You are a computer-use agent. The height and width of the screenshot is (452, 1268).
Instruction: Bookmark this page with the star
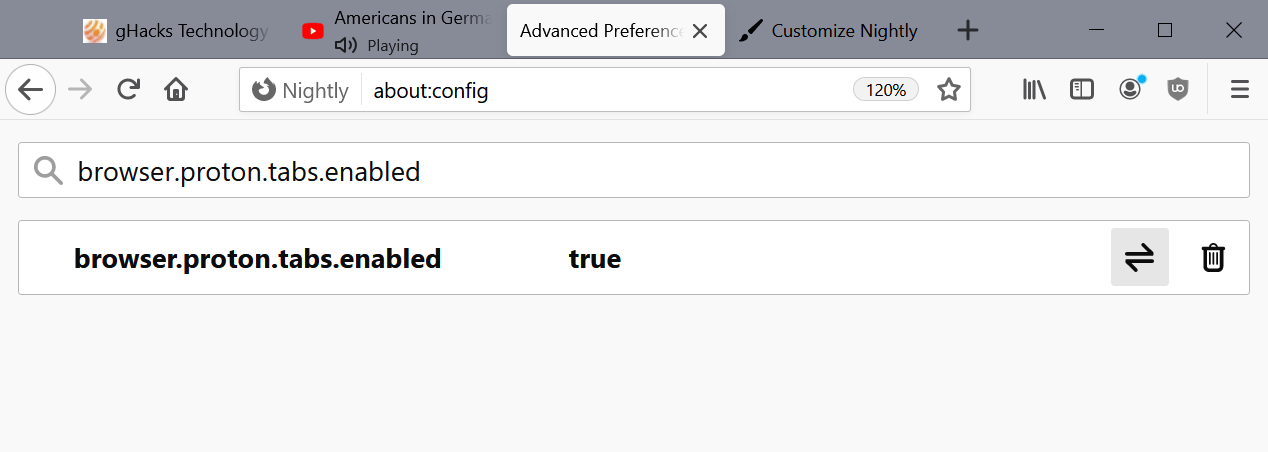[x=948, y=90]
